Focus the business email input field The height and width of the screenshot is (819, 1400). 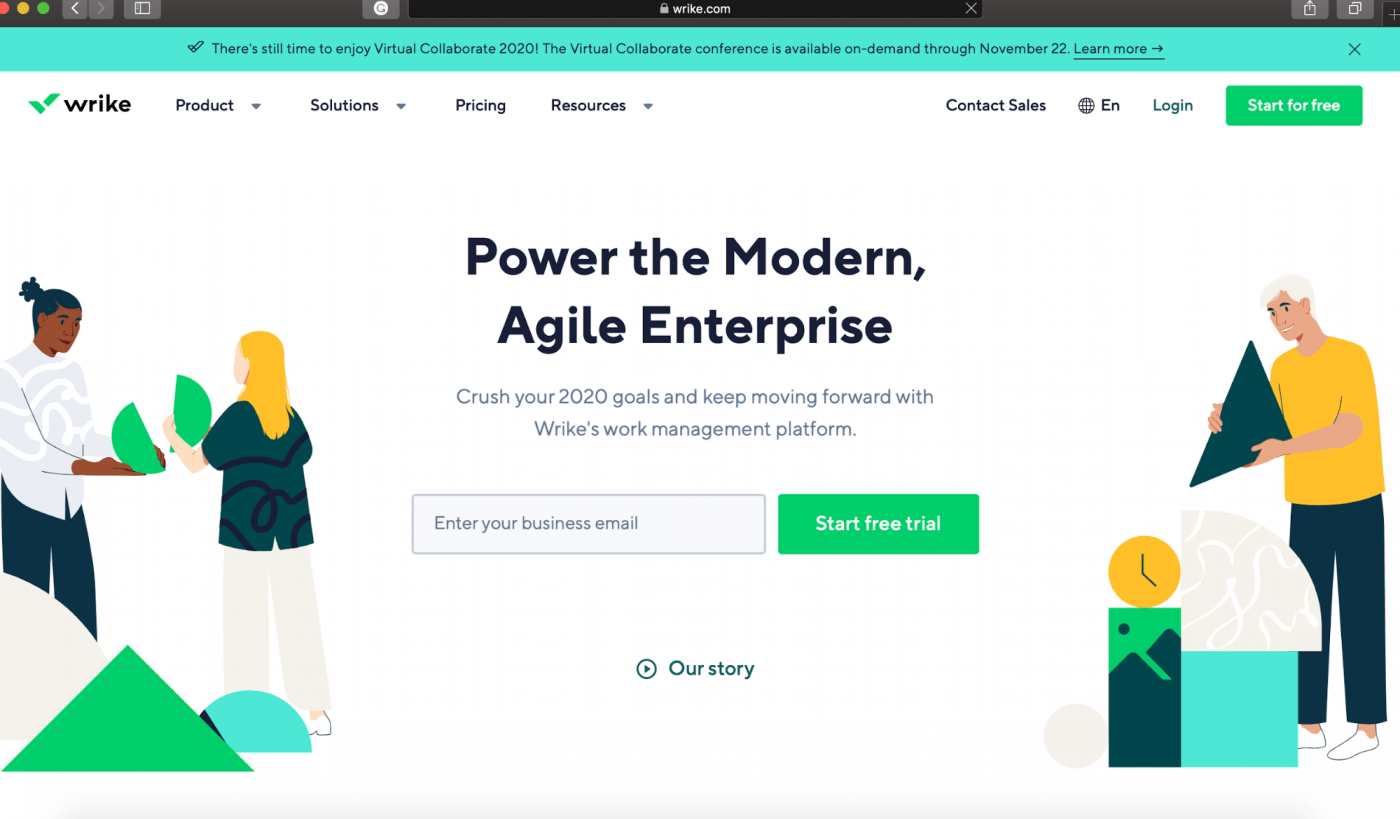(589, 523)
